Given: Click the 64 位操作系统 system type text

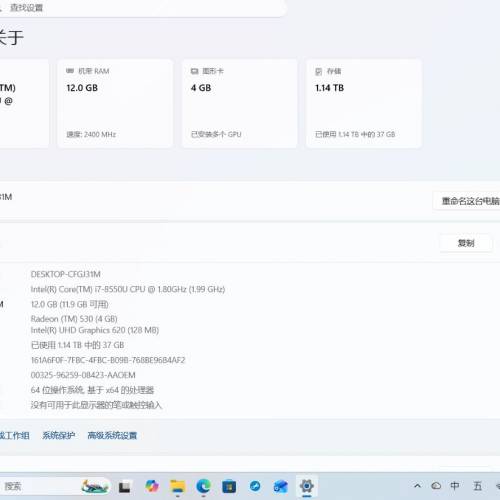Looking at the screenshot, I should coord(92,390).
